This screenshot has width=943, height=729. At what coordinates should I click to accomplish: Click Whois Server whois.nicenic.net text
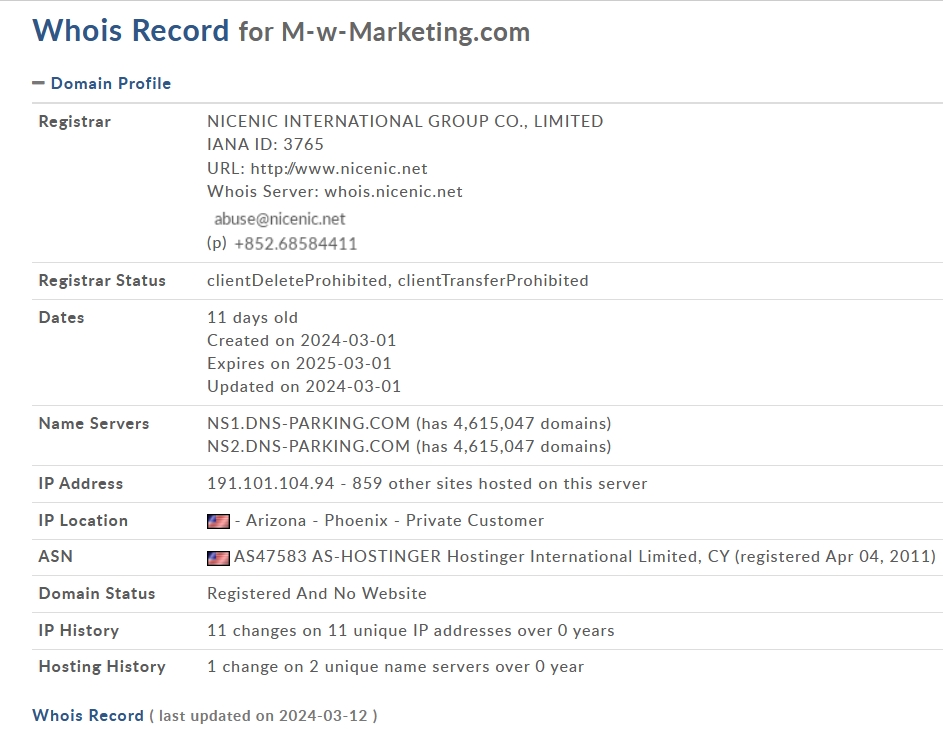[x=335, y=191]
